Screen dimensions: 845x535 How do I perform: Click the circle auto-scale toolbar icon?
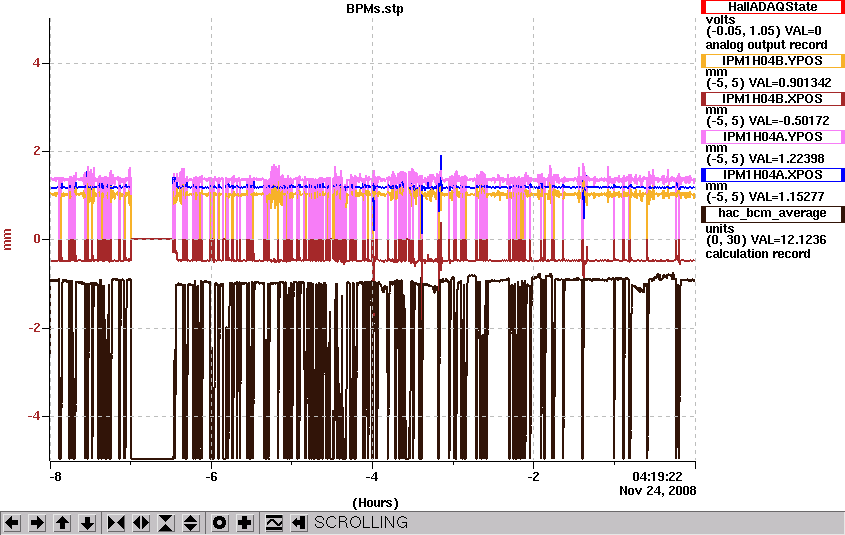[x=219, y=523]
